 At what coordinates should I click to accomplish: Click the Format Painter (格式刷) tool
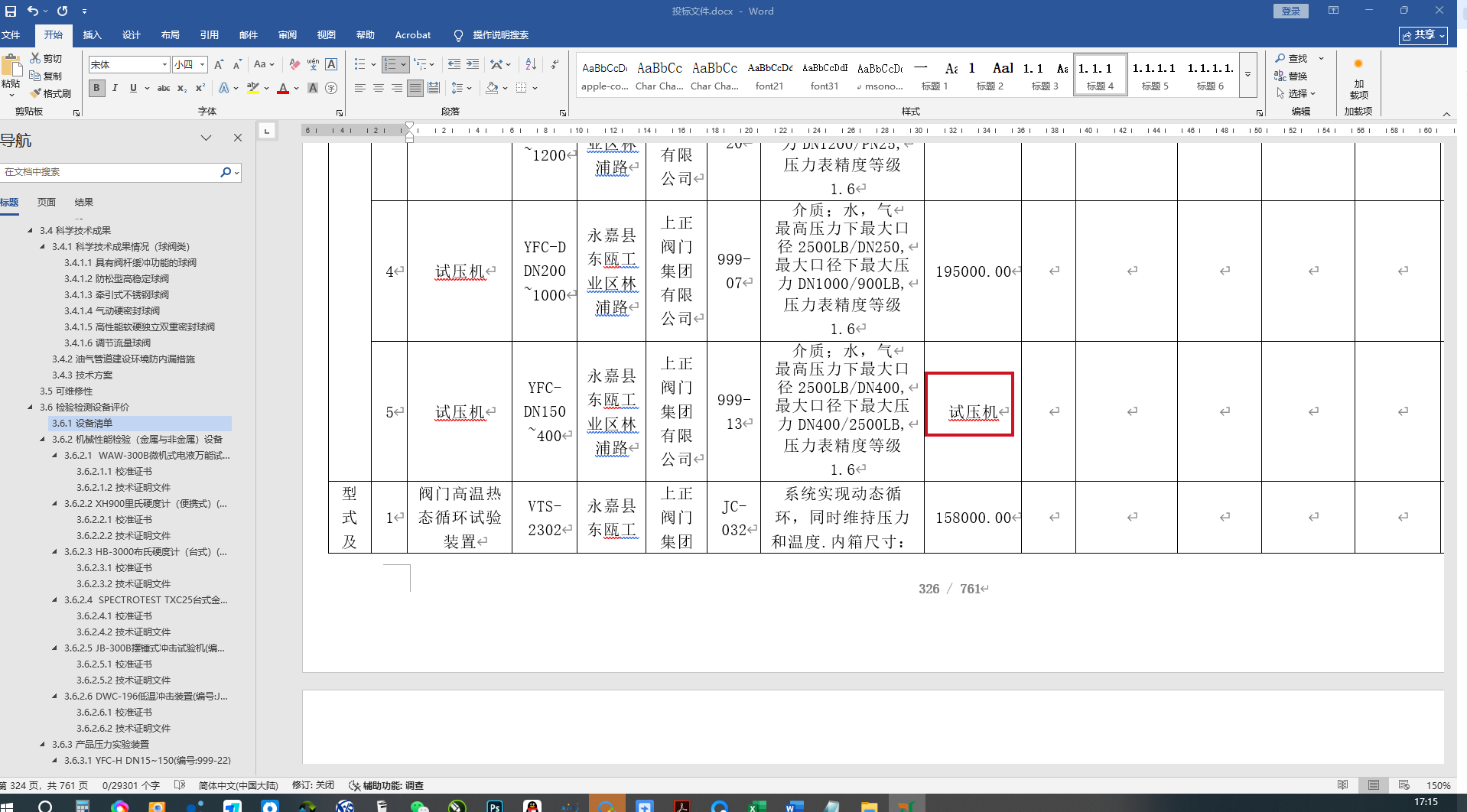pyautogui.click(x=50, y=93)
